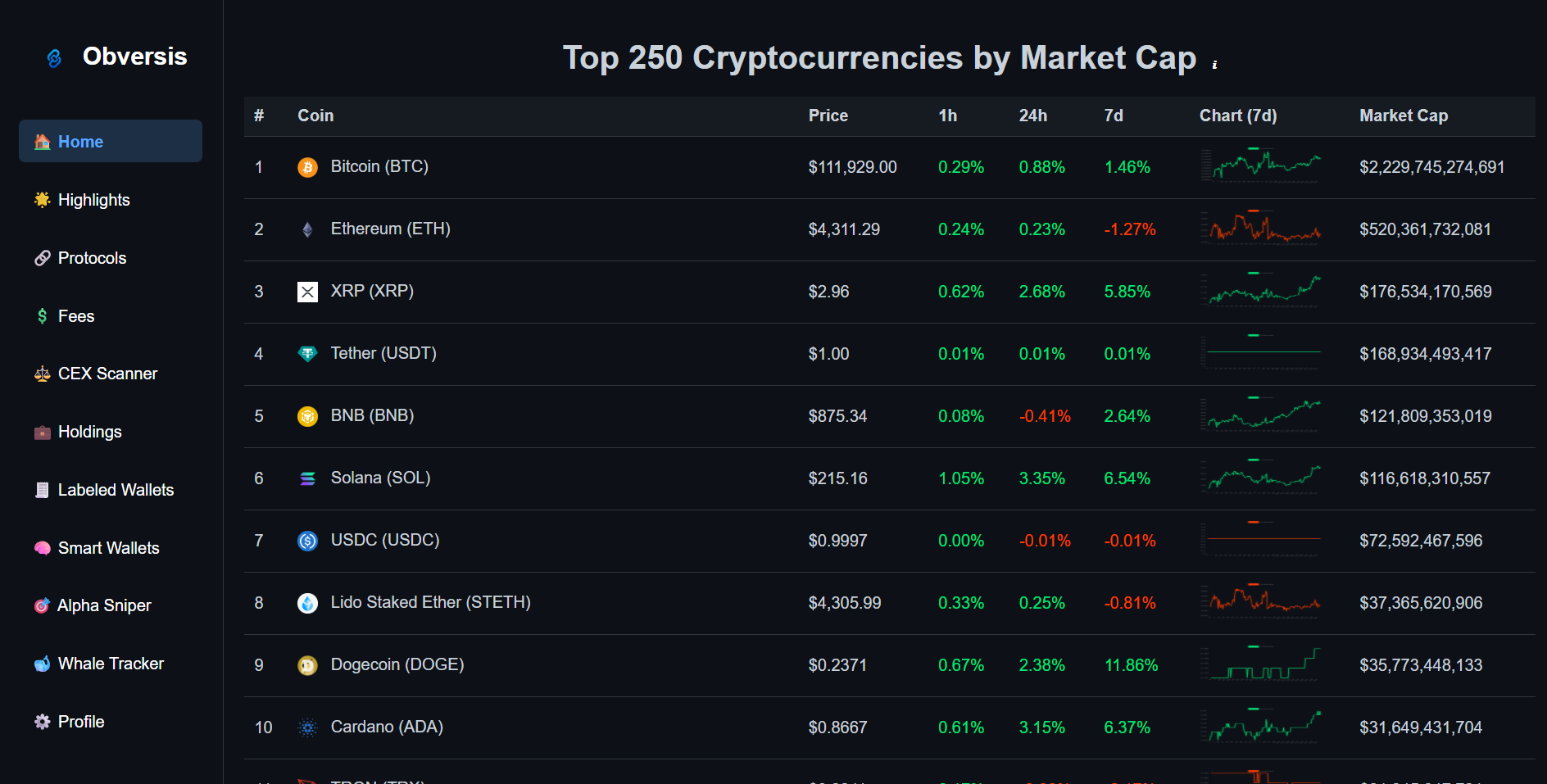Image resolution: width=1547 pixels, height=784 pixels.
Task: Click the Obversis logo icon
Action: (x=54, y=58)
